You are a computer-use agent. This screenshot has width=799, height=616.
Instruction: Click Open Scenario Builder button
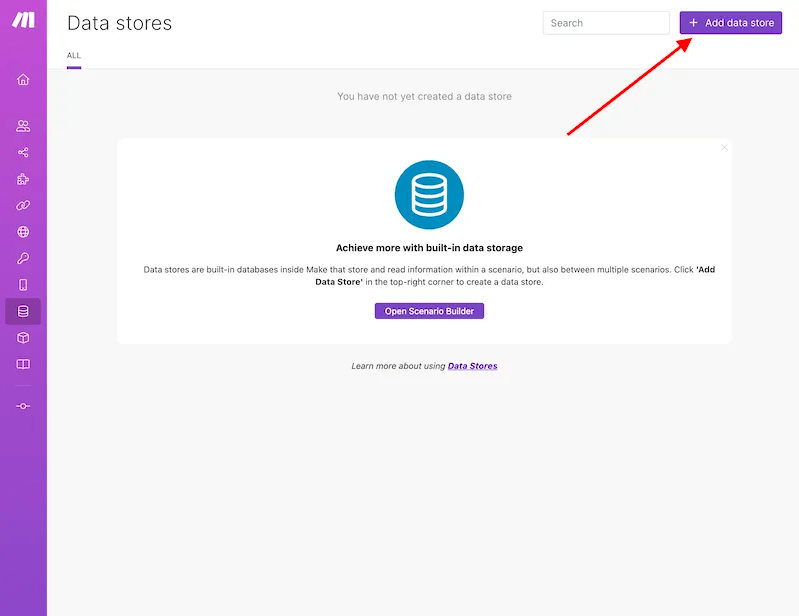pos(429,311)
